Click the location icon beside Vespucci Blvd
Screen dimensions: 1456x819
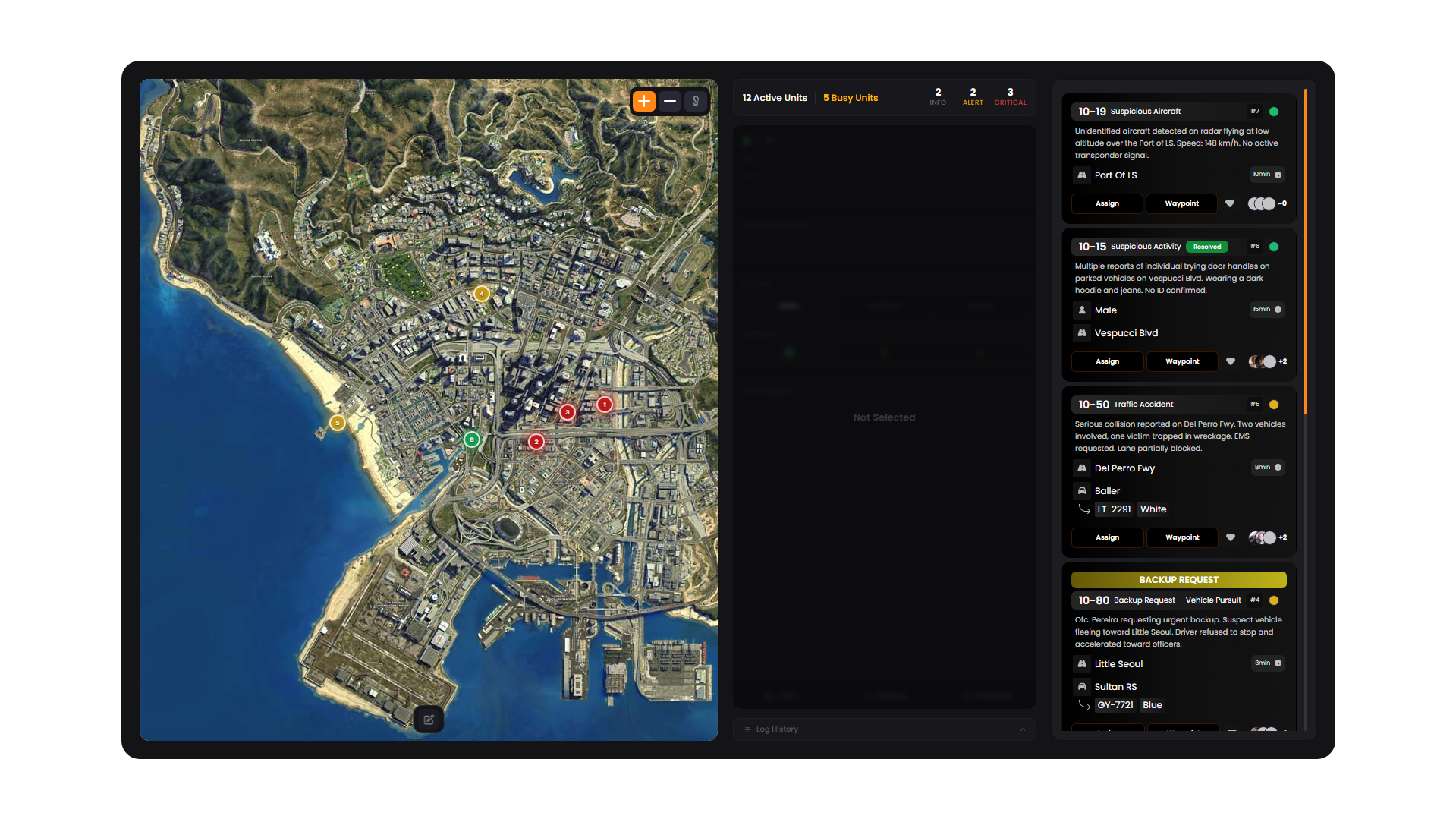1082,333
